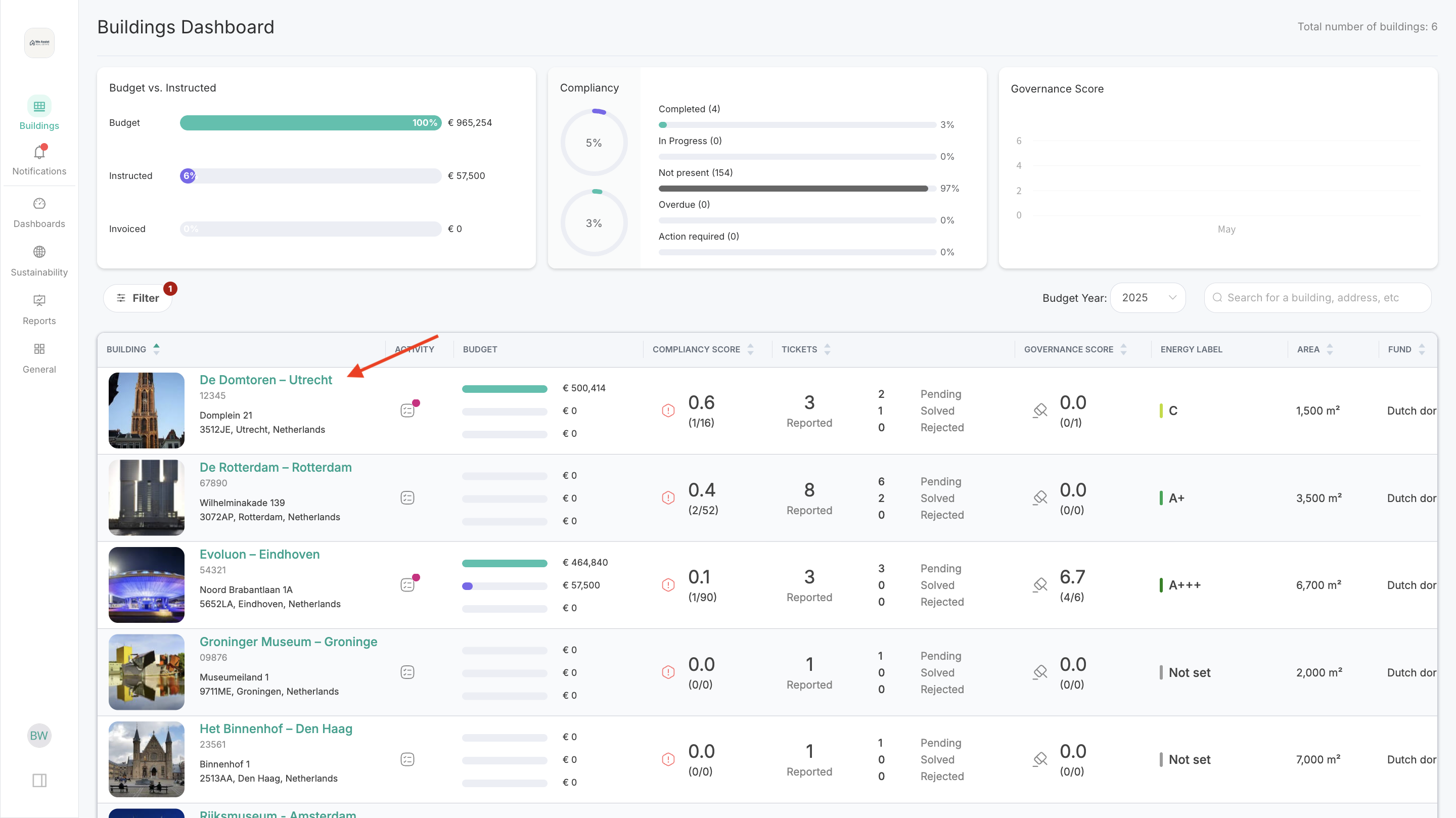Click De Rotterdam tickets count 8 Reported
Viewport: 1456px width, 818px height.
tap(809, 498)
